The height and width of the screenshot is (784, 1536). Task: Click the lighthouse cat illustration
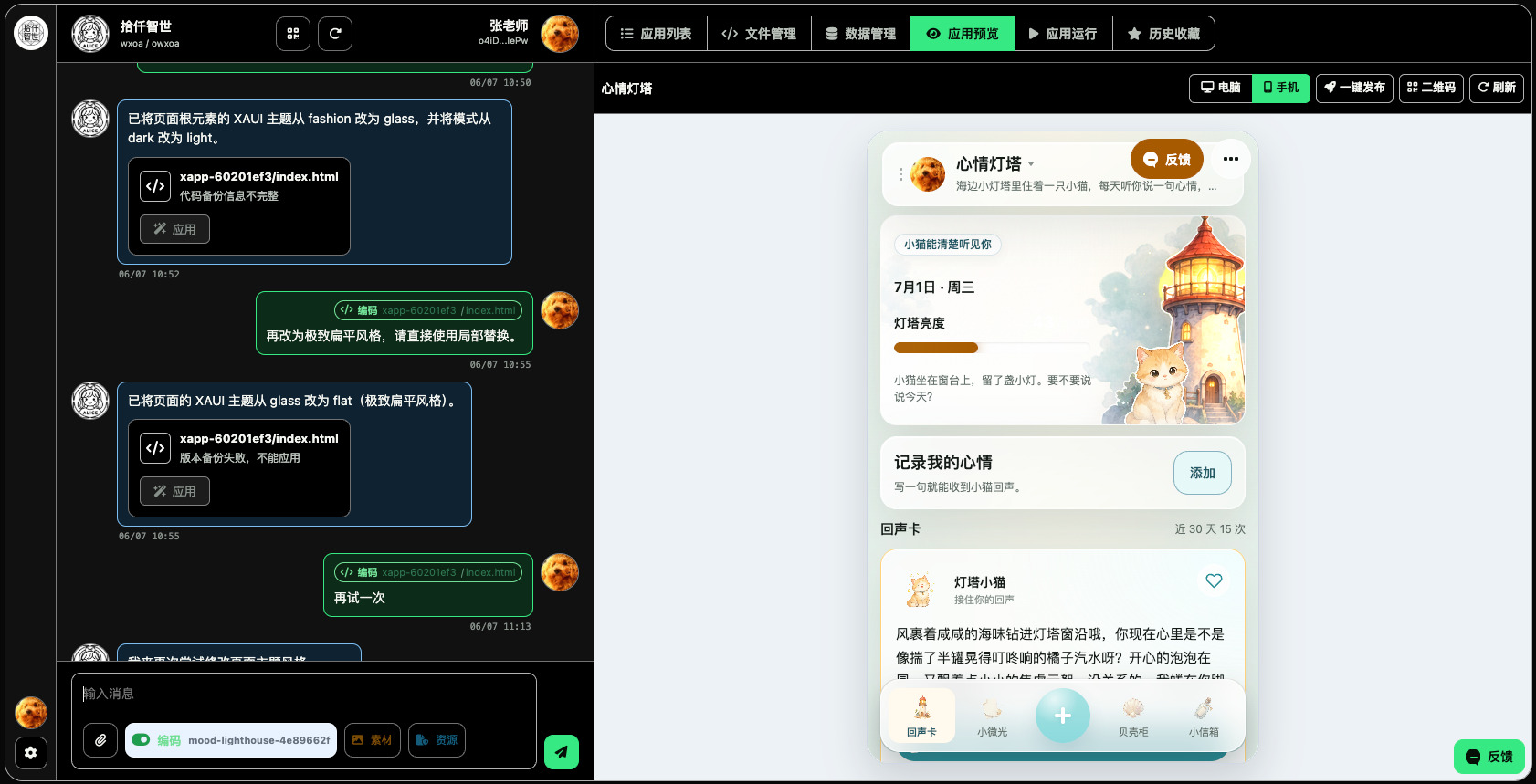1173,321
